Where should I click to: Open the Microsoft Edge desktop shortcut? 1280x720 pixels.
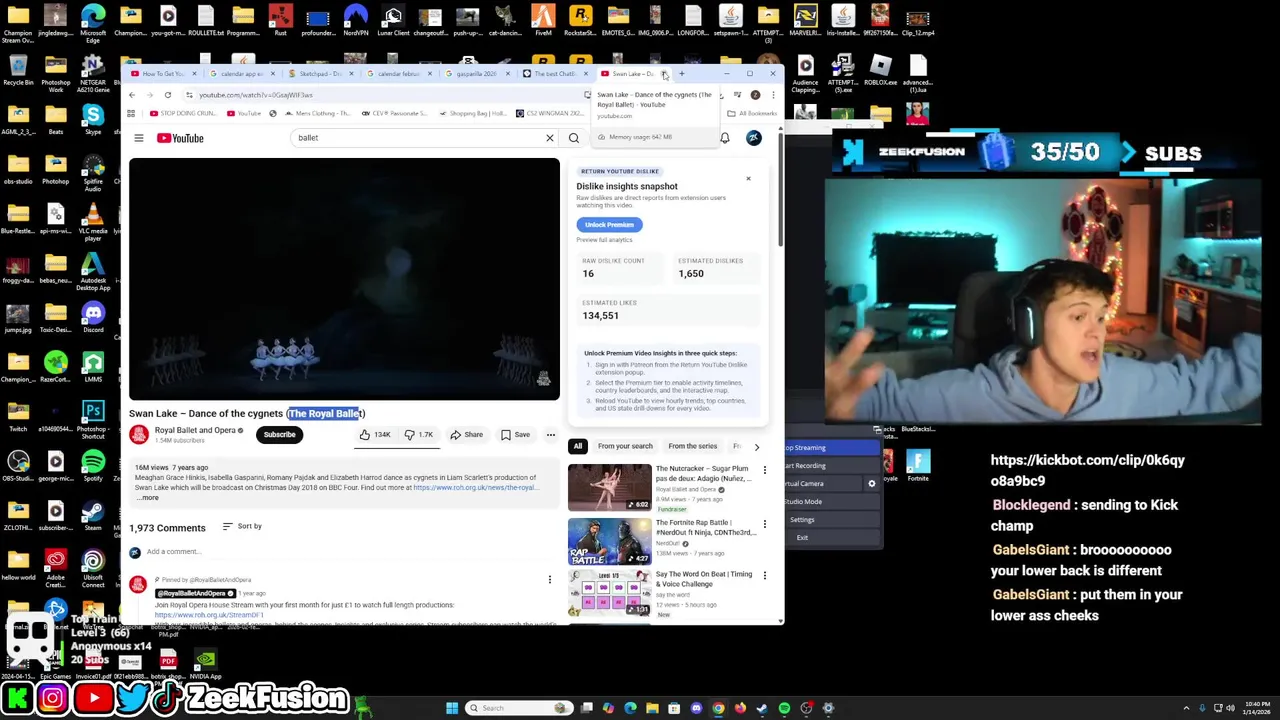pyautogui.click(x=93, y=22)
